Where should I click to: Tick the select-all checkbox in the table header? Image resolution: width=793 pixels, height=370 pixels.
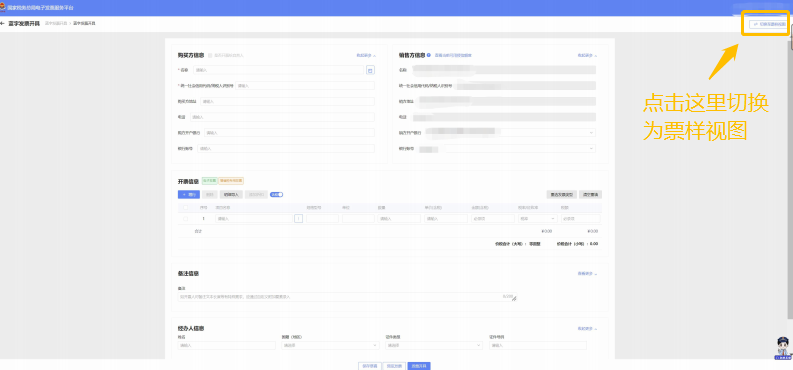pos(185,207)
